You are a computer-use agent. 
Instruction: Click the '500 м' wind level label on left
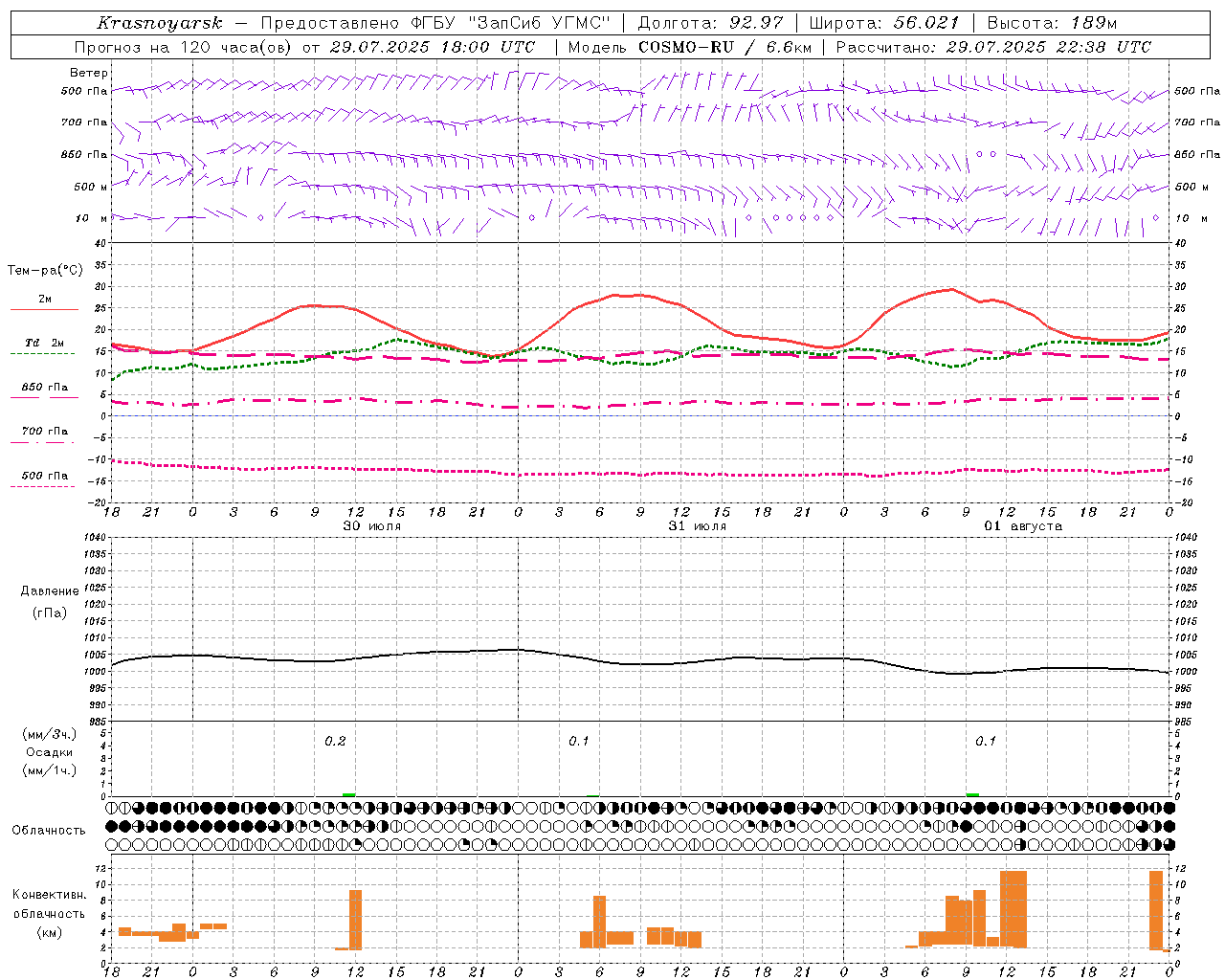[x=92, y=187]
